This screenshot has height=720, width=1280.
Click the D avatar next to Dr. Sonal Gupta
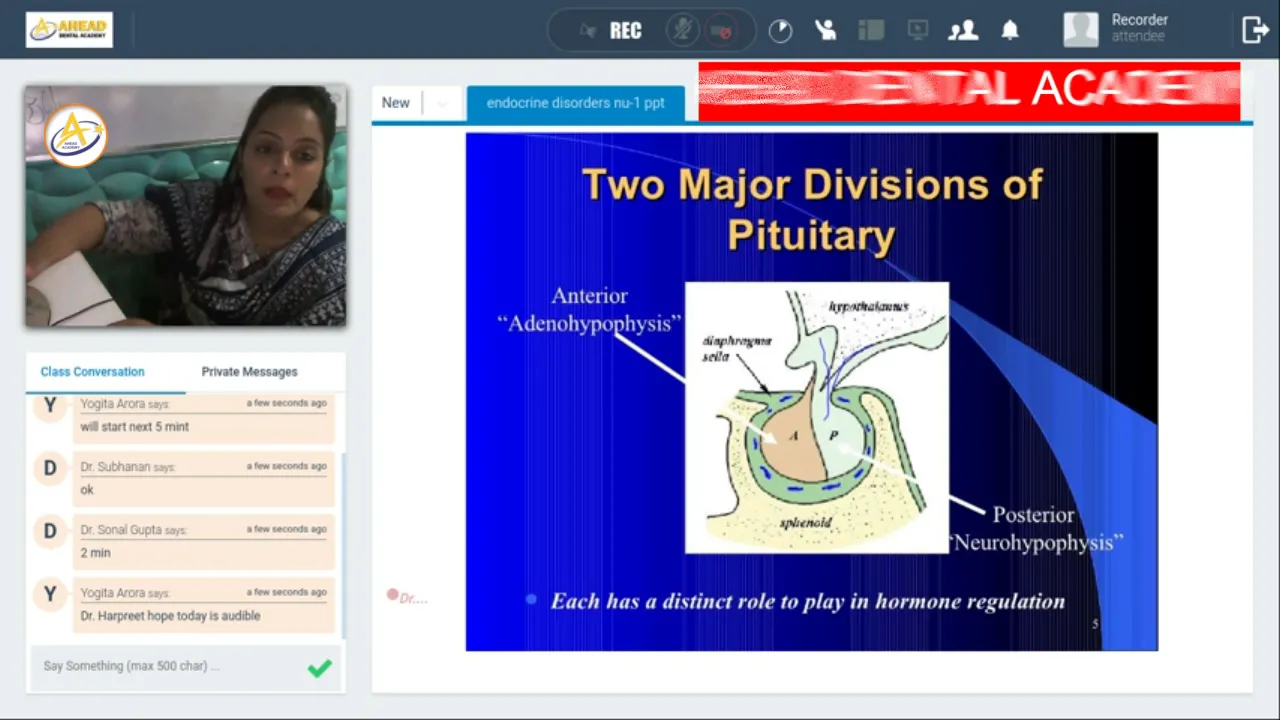pyautogui.click(x=50, y=531)
